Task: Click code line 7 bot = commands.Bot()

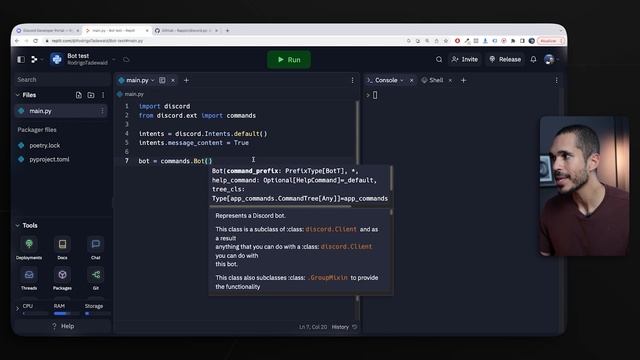Action: [x=176, y=161]
